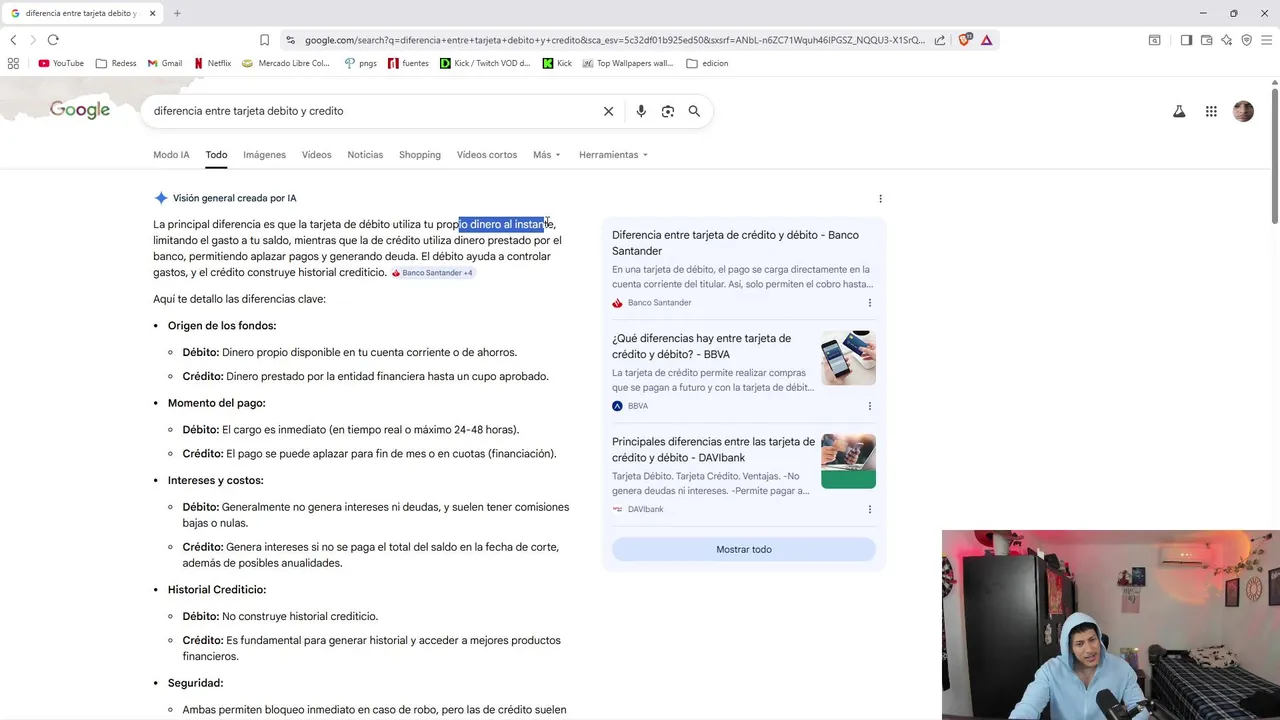Screen dimensions: 1280x720
Task: Open the Google apps grid
Action: pyautogui.click(x=1211, y=111)
